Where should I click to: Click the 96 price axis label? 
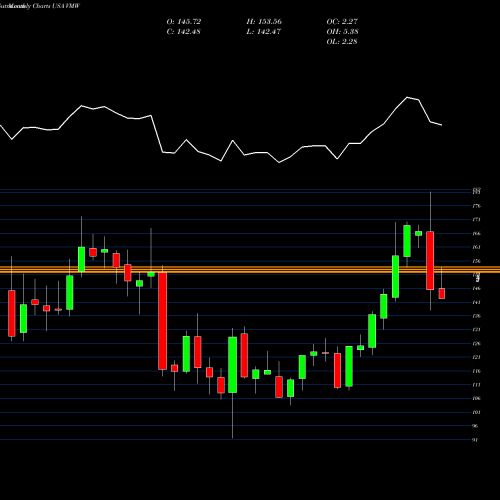click(x=475, y=426)
